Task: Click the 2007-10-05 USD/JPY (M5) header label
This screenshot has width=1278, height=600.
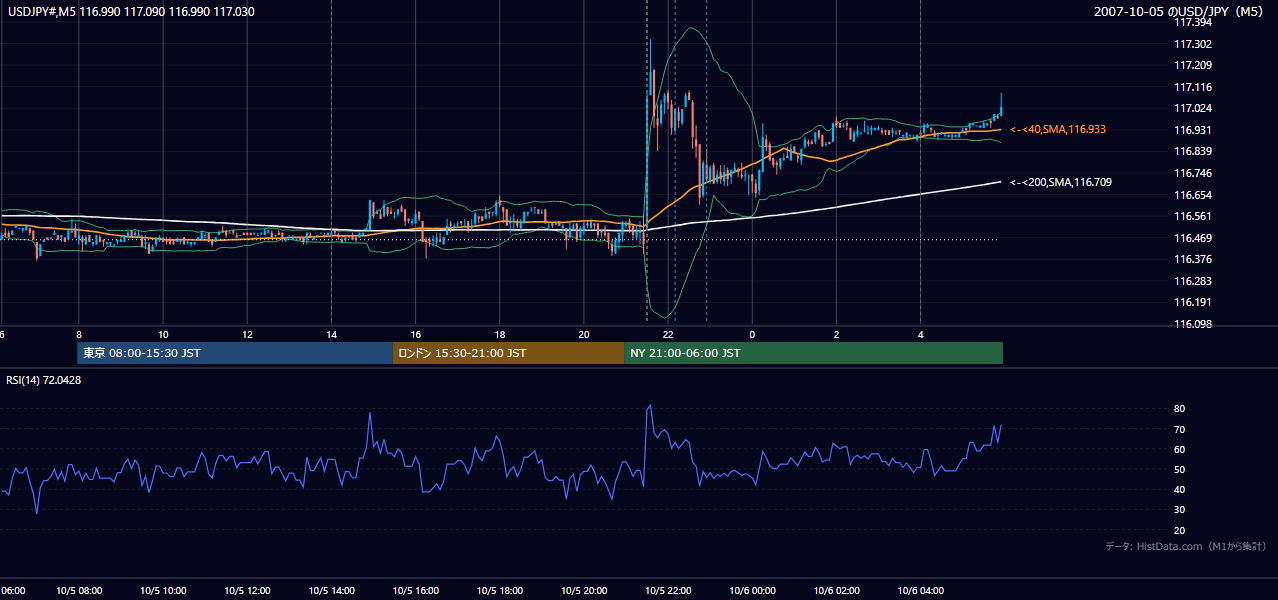Action: click(x=1180, y=12)
